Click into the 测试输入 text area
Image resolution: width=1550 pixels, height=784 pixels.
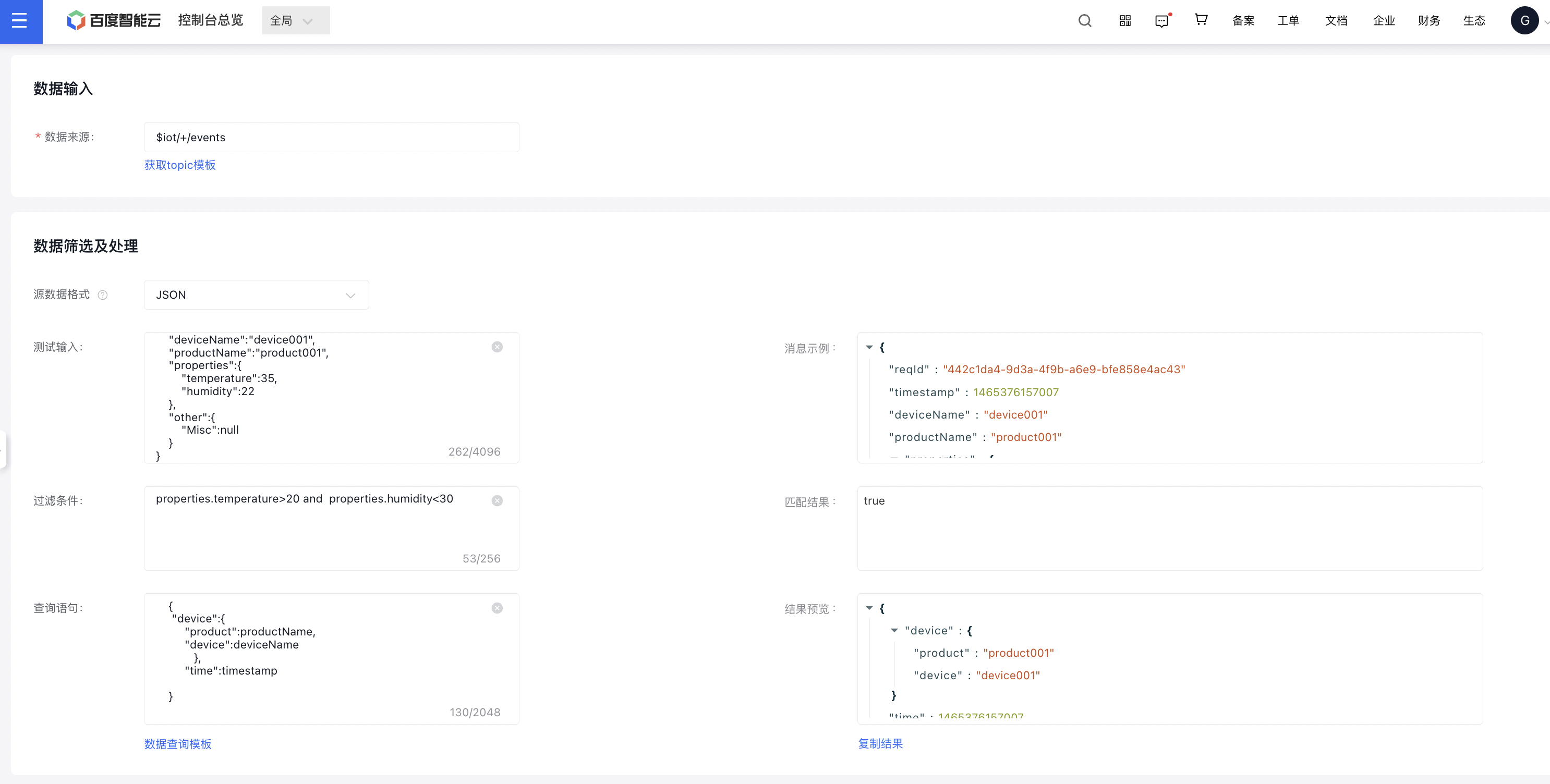pyautogui.click(x=332, y=397)
